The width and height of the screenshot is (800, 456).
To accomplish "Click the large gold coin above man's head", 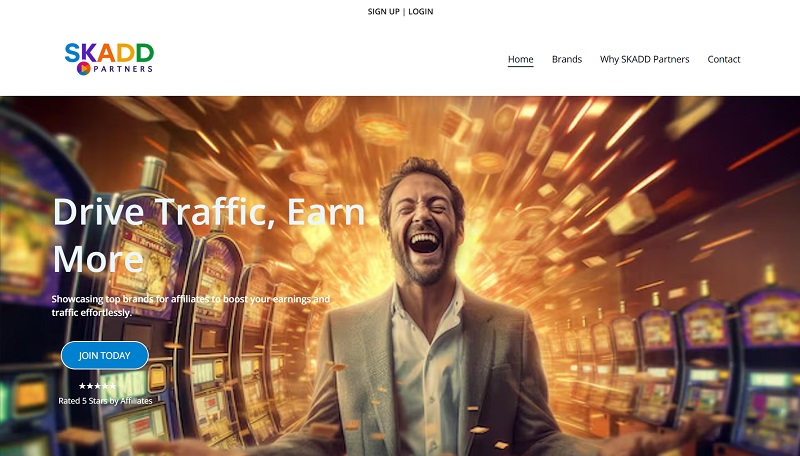I will click(381, 130).
